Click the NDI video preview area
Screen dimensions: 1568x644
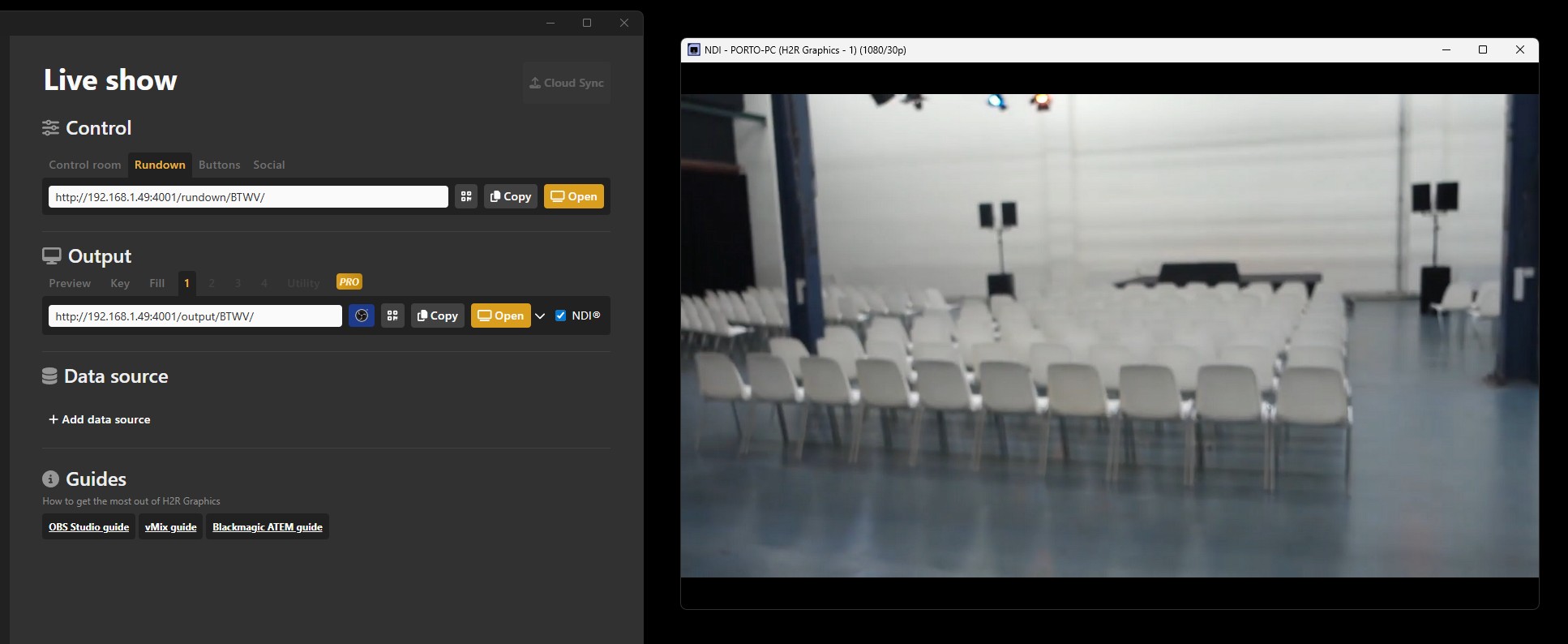coord(1109,336)
